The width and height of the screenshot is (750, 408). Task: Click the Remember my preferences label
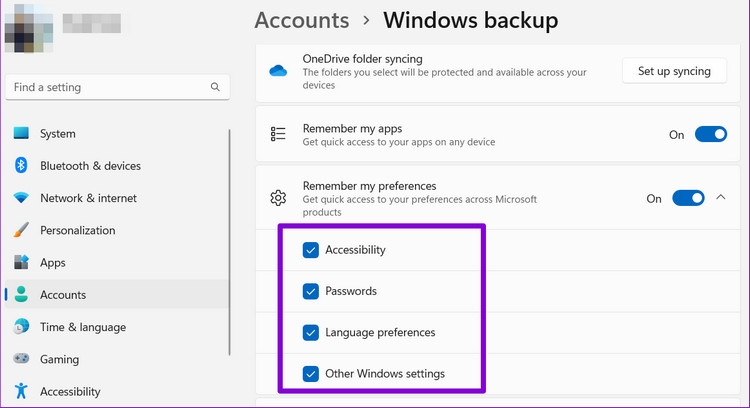coord(369,186)
